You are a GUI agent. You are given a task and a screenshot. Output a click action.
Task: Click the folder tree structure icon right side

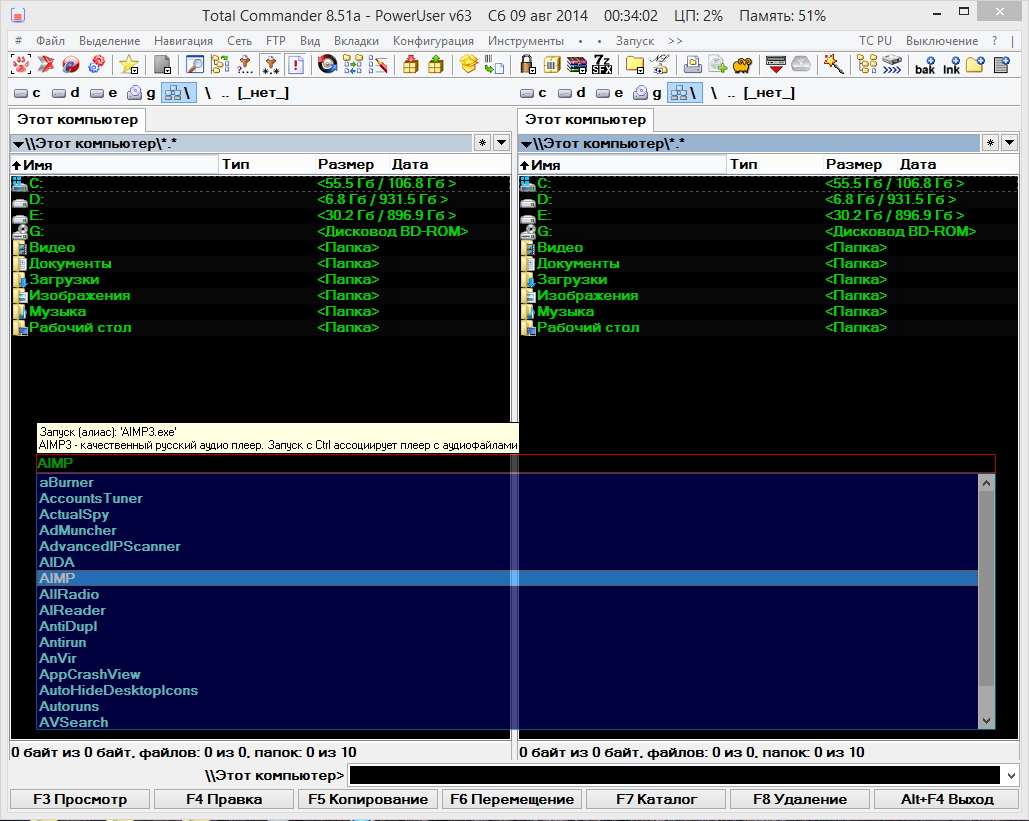867,64
